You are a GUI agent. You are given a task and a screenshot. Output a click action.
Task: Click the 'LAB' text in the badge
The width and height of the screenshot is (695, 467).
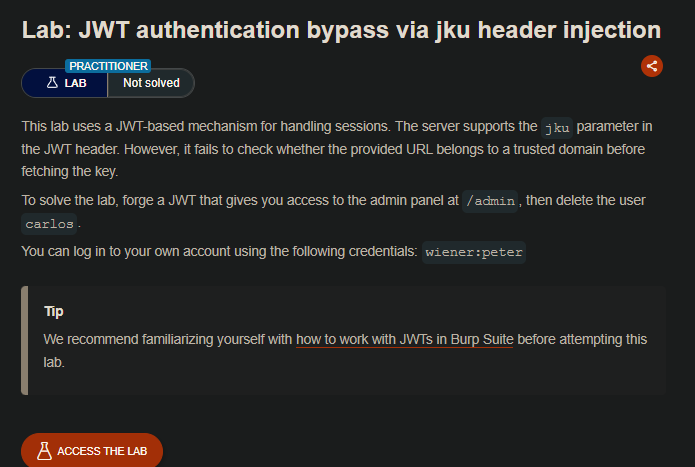click(76, 84)
